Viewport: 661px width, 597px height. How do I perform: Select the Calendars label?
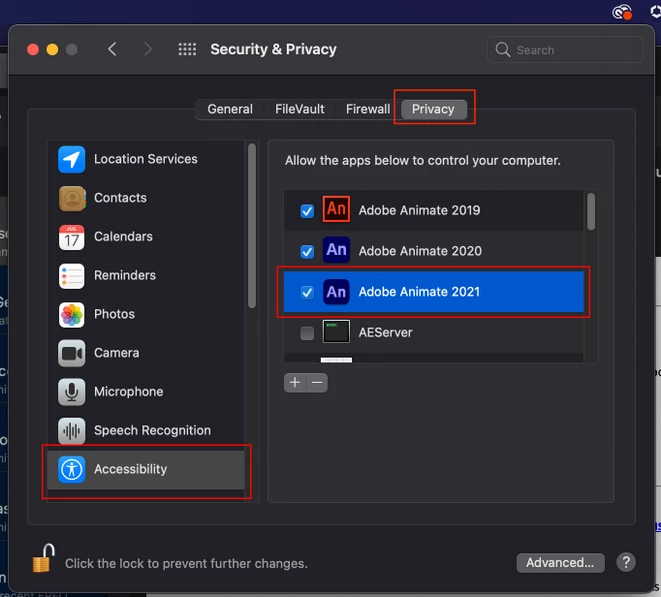click(x=124, y=237)
